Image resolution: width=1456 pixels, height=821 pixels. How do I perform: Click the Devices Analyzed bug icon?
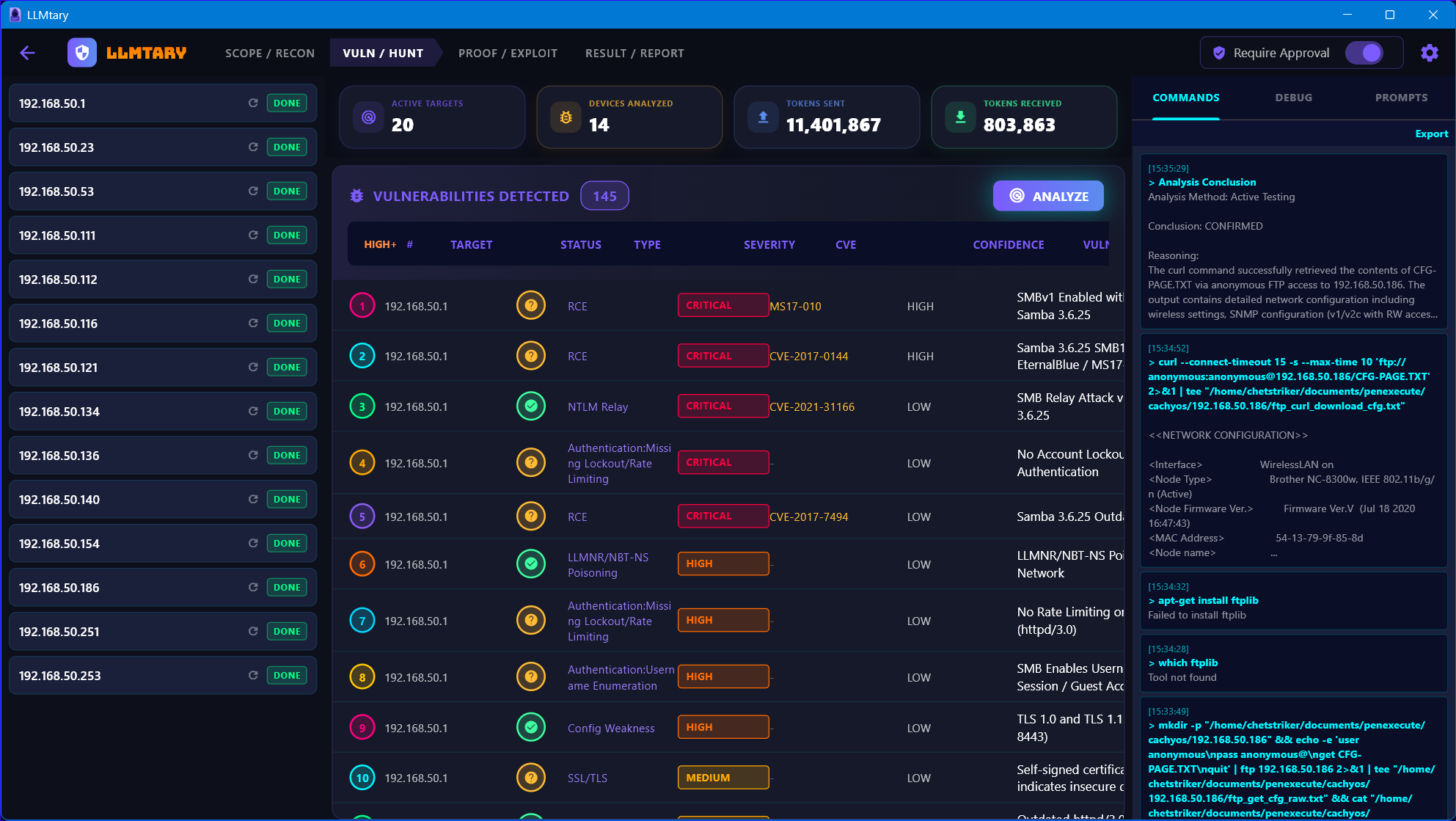pos(566,117)
